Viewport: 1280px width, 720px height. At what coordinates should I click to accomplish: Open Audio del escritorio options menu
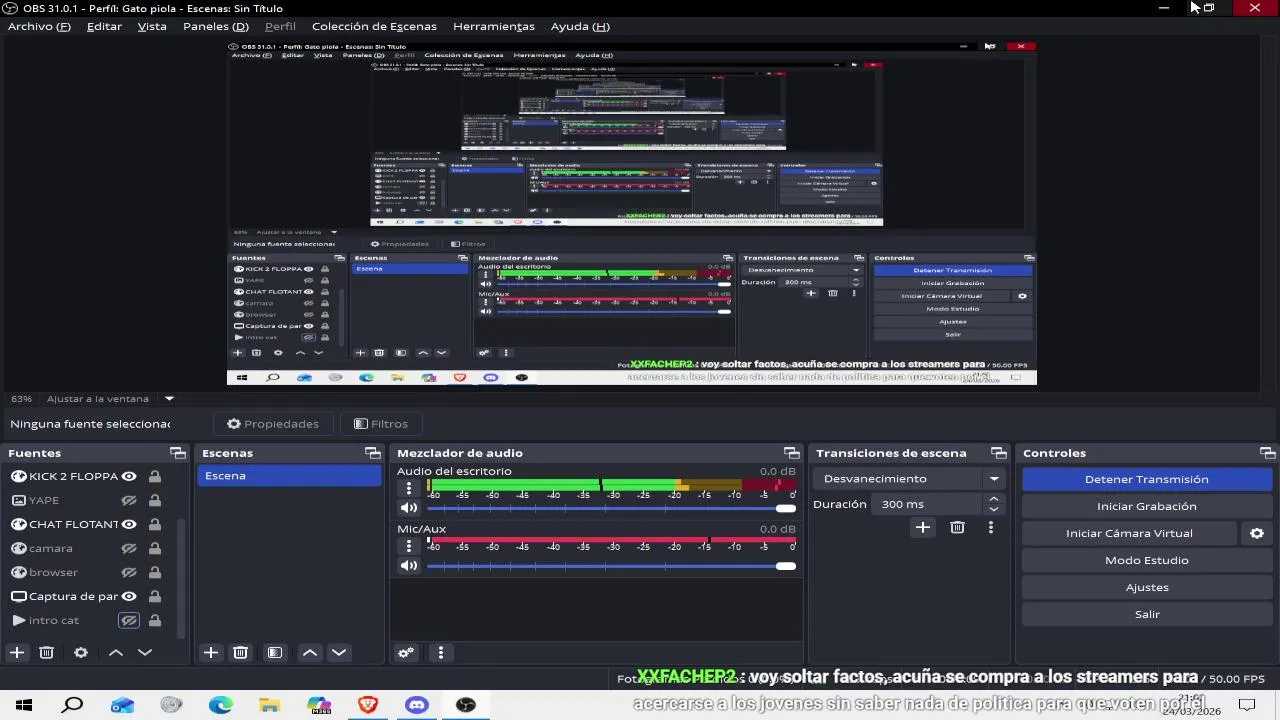pyautogui.click(x=408, y=488)
